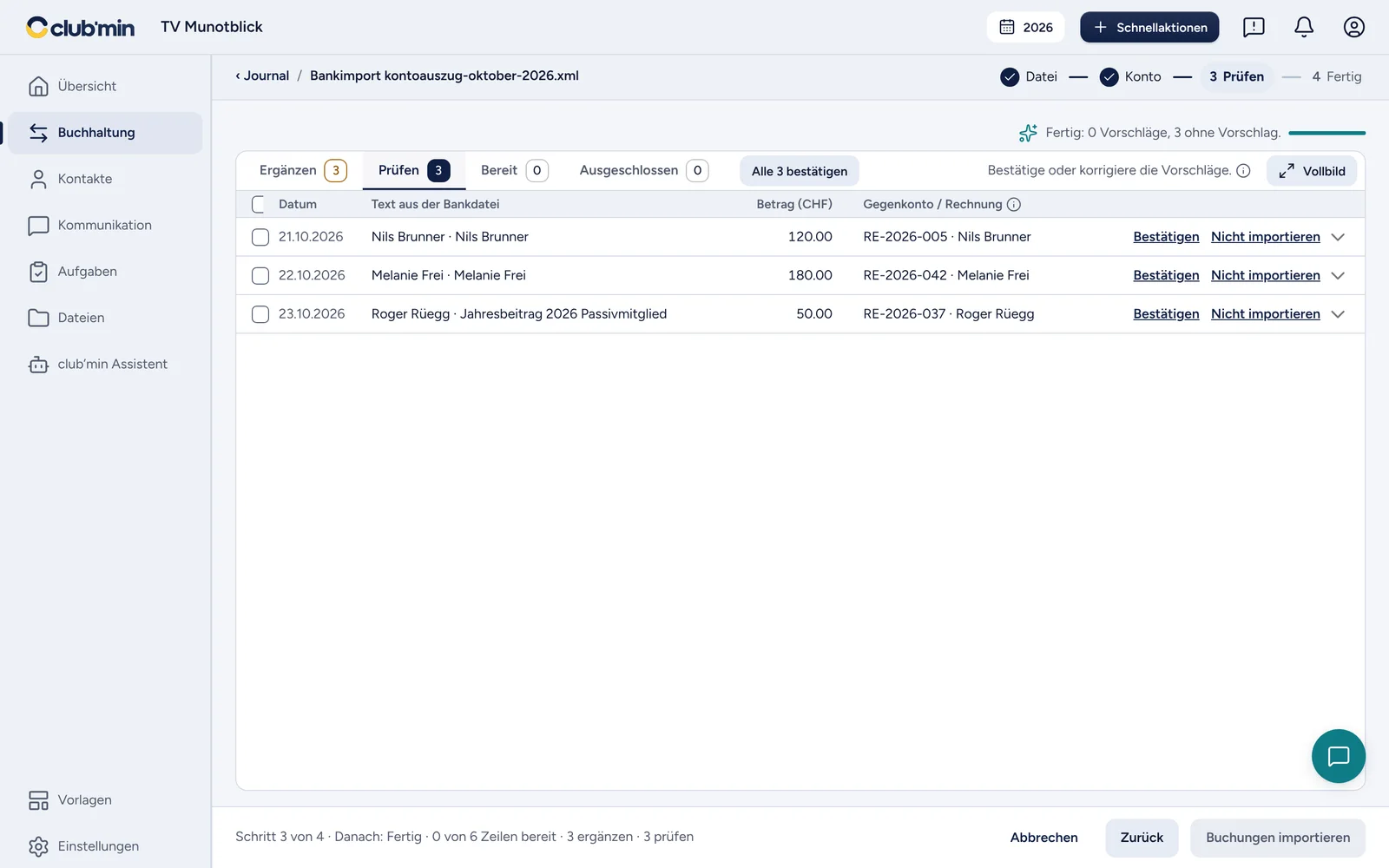Select the Prüfen tab
This screenshot has height=868, width=1389.
pyautogui.click(x=414, y=171)
